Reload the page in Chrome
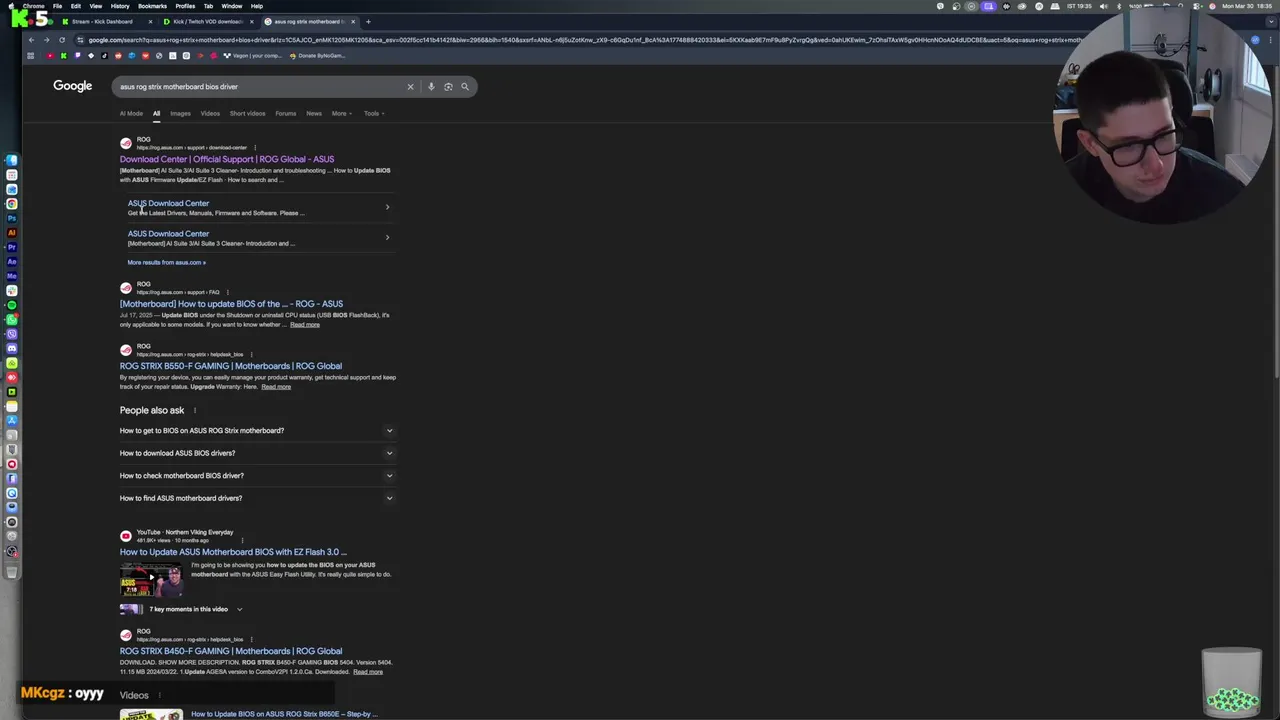This screenshot has height=720, width=1280. coord(62,40)
